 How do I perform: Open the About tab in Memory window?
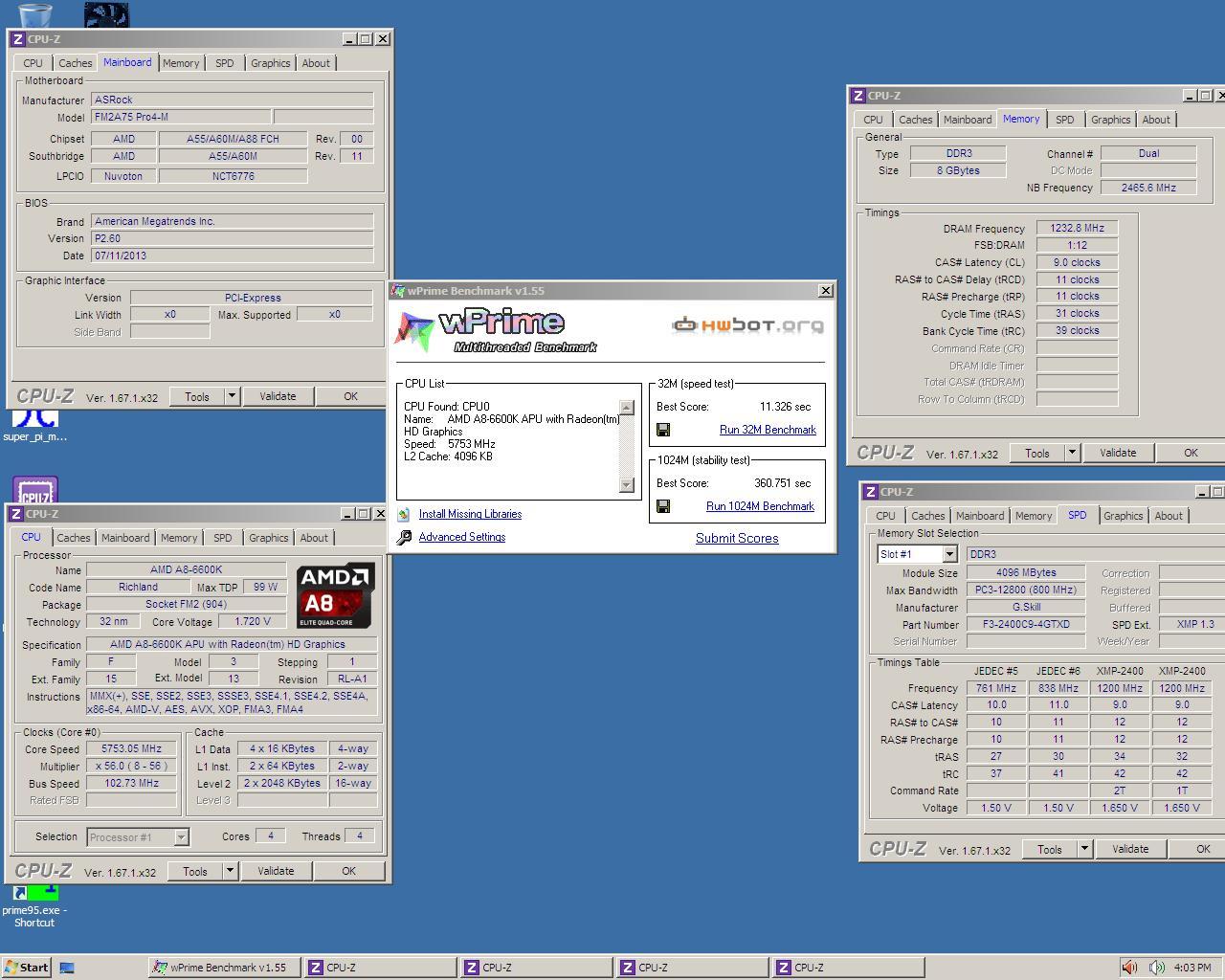click(1156, 120)
